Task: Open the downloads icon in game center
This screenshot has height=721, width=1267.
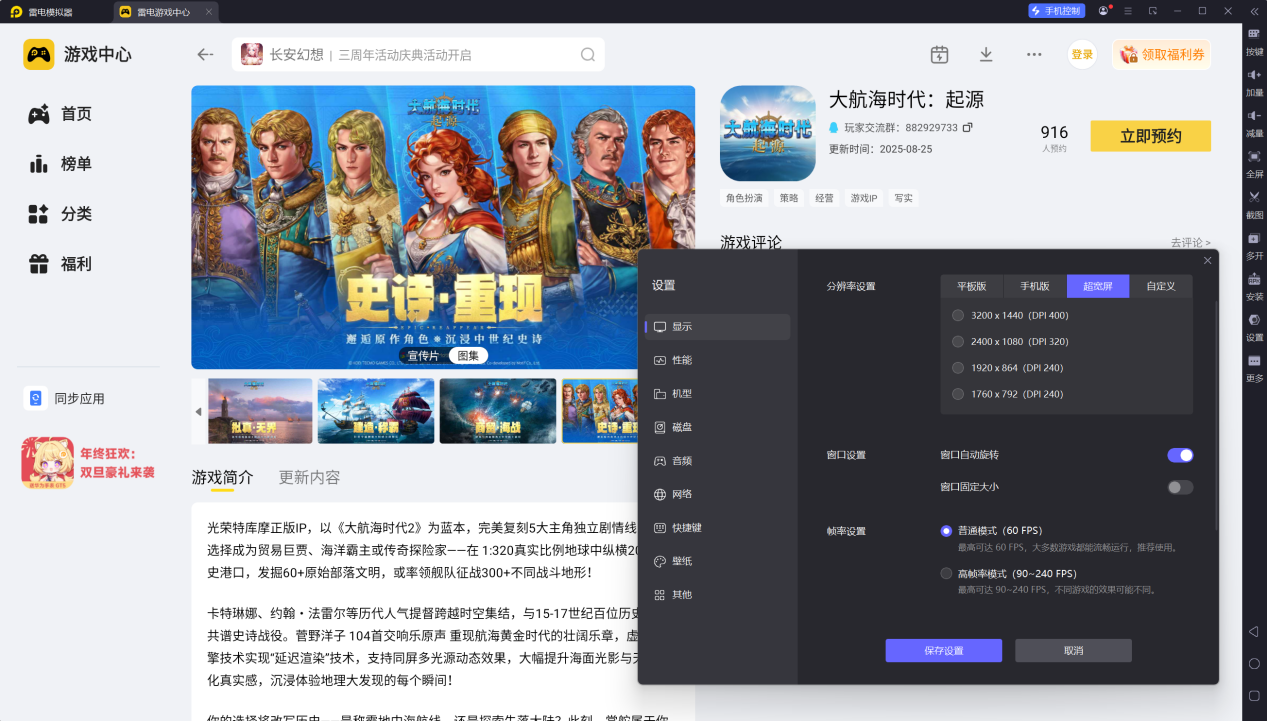Action: pyautogui.click(x=986, y=54)
